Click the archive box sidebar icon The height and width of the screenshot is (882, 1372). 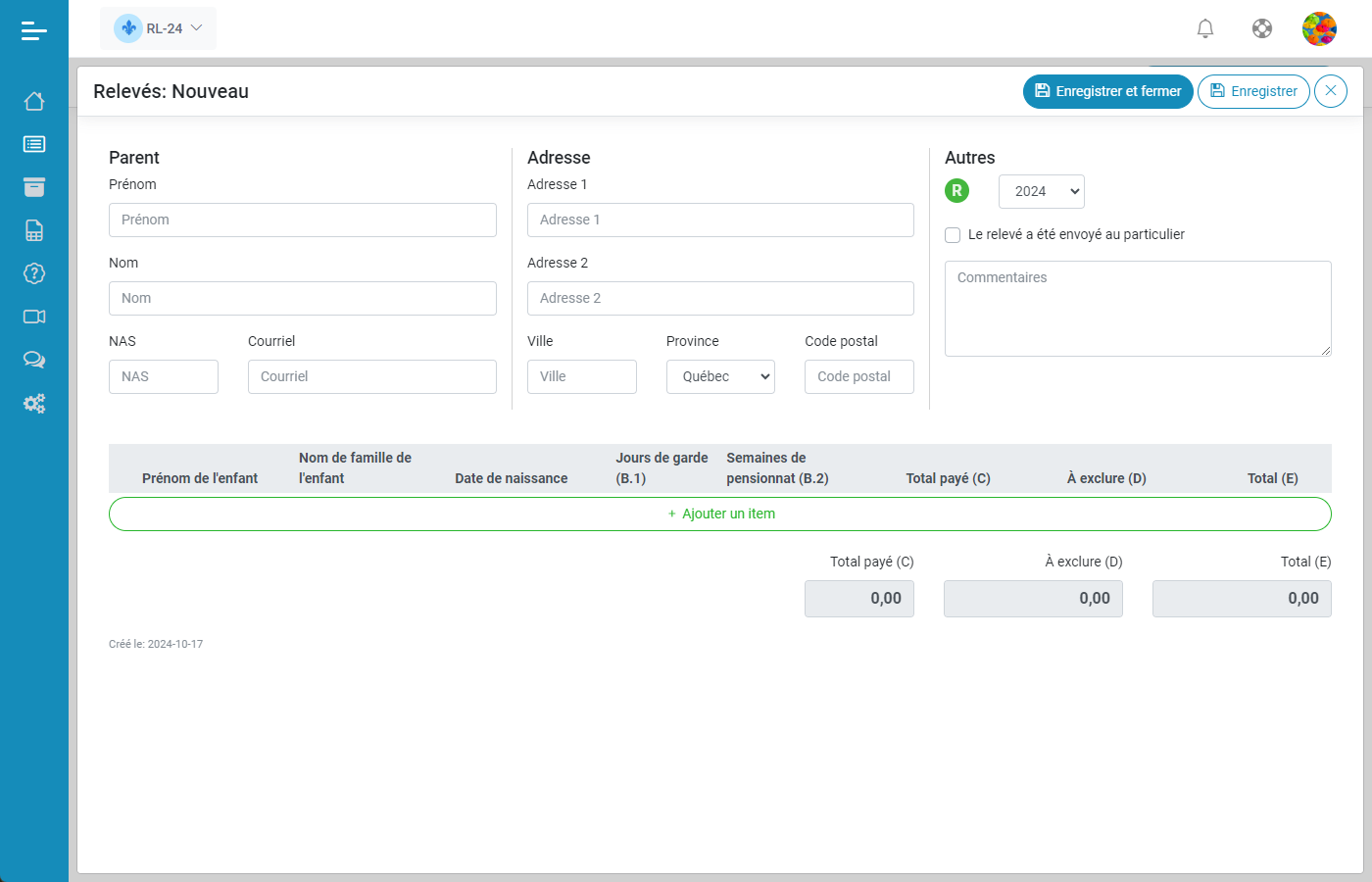click(x=34, y=187)
